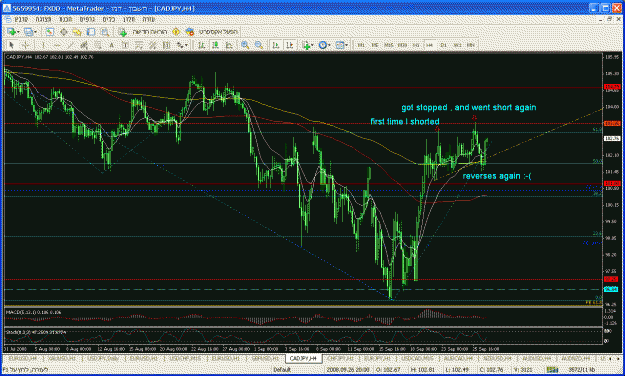
Task: Switch to Candlesticks chart display
Action: click(215, 45)
